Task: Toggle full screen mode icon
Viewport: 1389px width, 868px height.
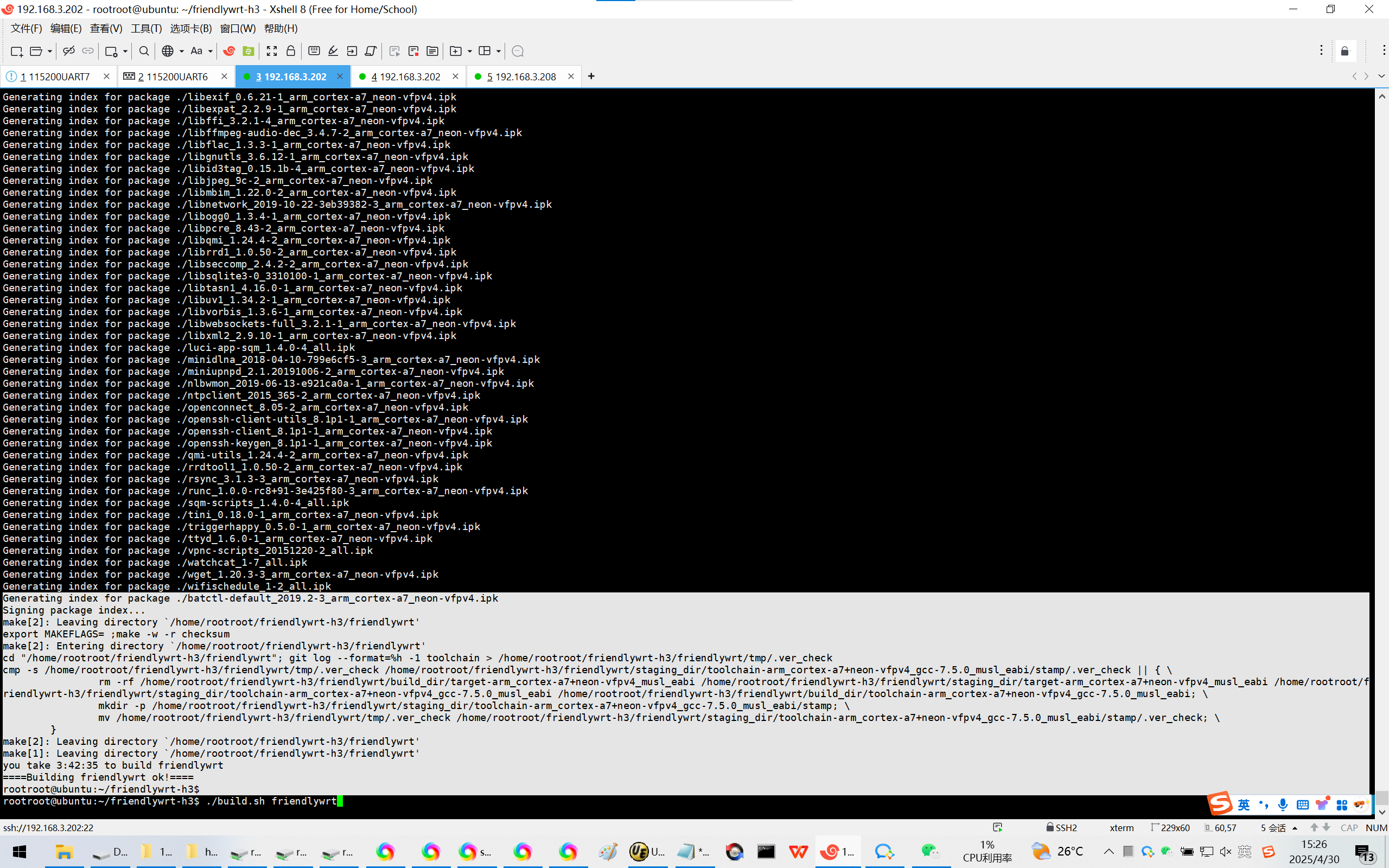Action: pyautogui.click(x=271, y=51)
